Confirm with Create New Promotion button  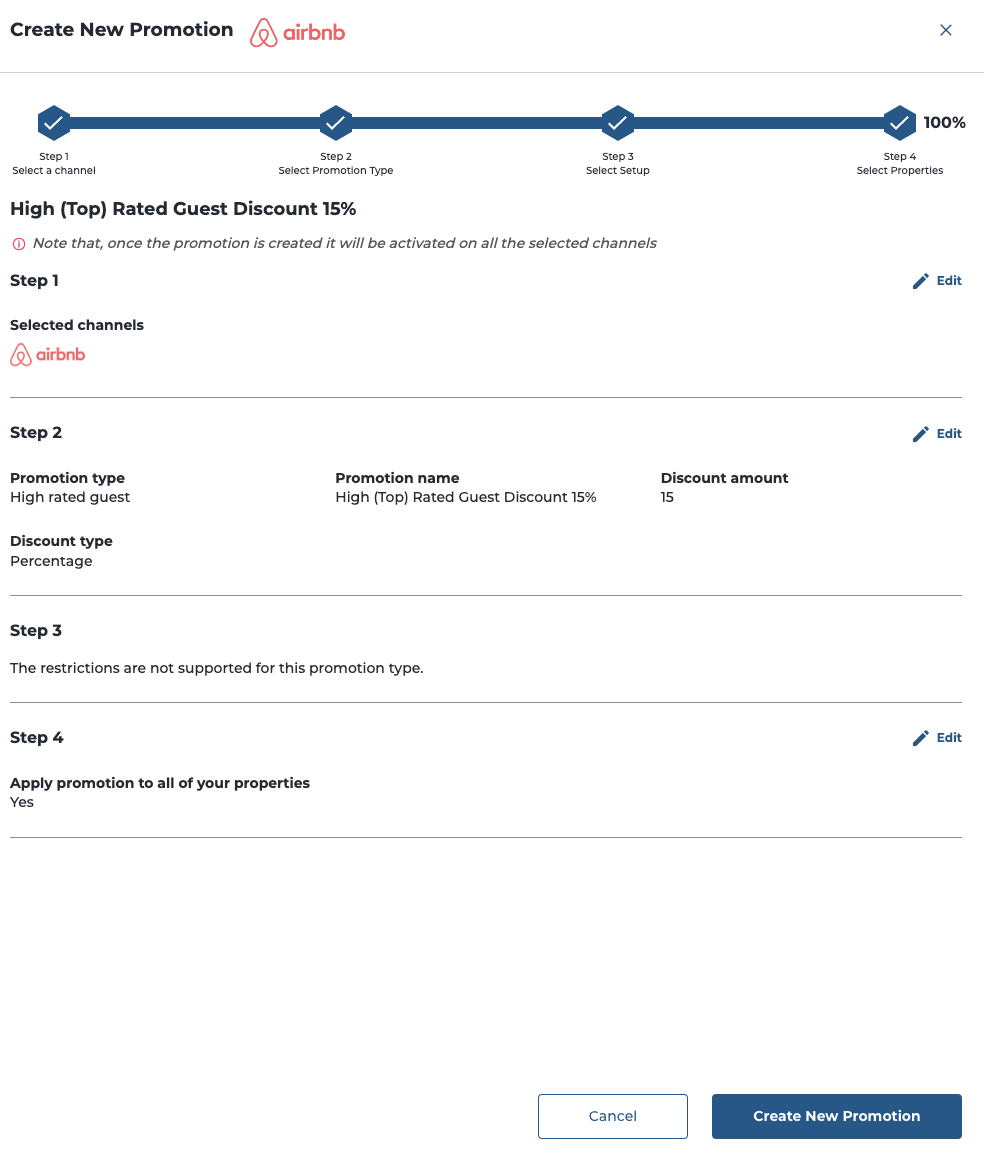837,1116
